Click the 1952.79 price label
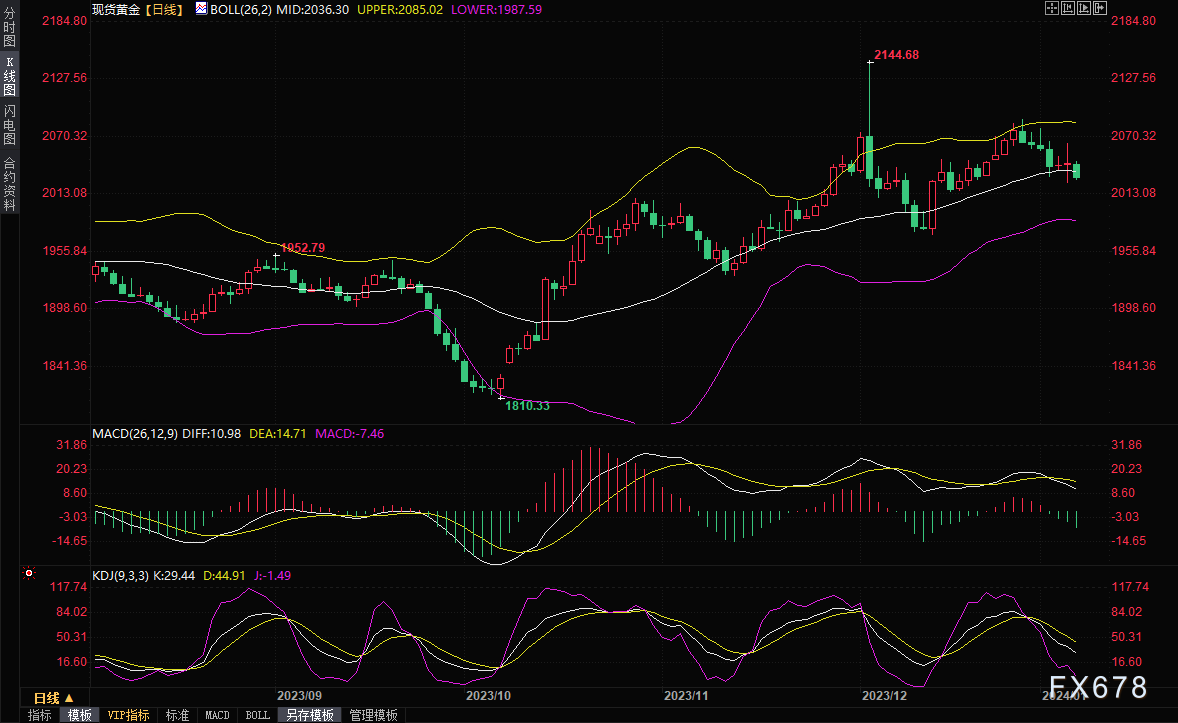Image resolution: width=1178 pixels, height=723 pixels. (x=303, y=248)
